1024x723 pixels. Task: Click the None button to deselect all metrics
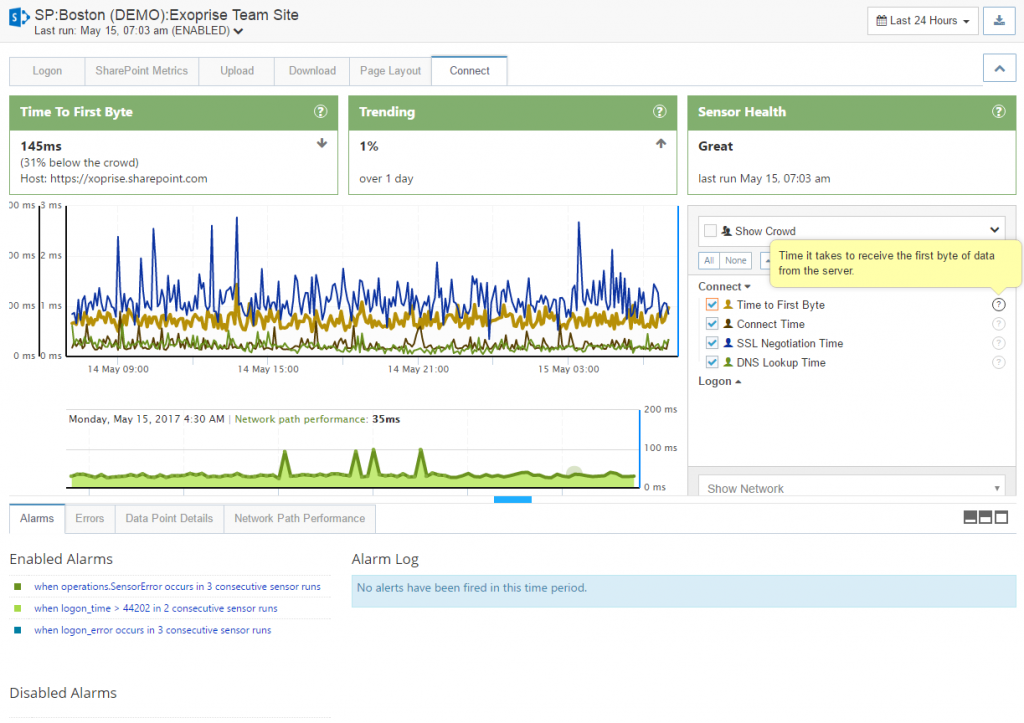click(736, 260)
